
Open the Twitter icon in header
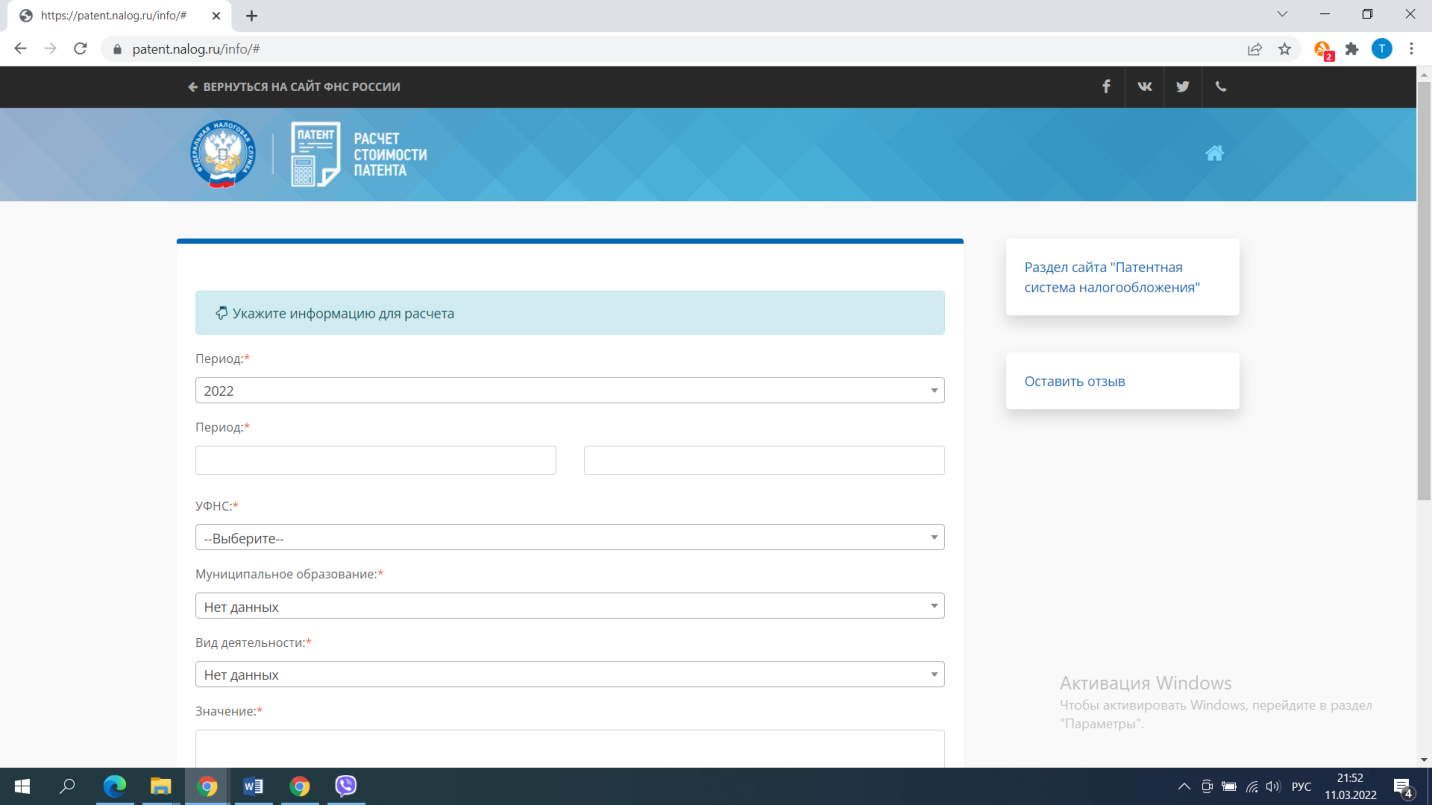click(x=1183, y=87)
